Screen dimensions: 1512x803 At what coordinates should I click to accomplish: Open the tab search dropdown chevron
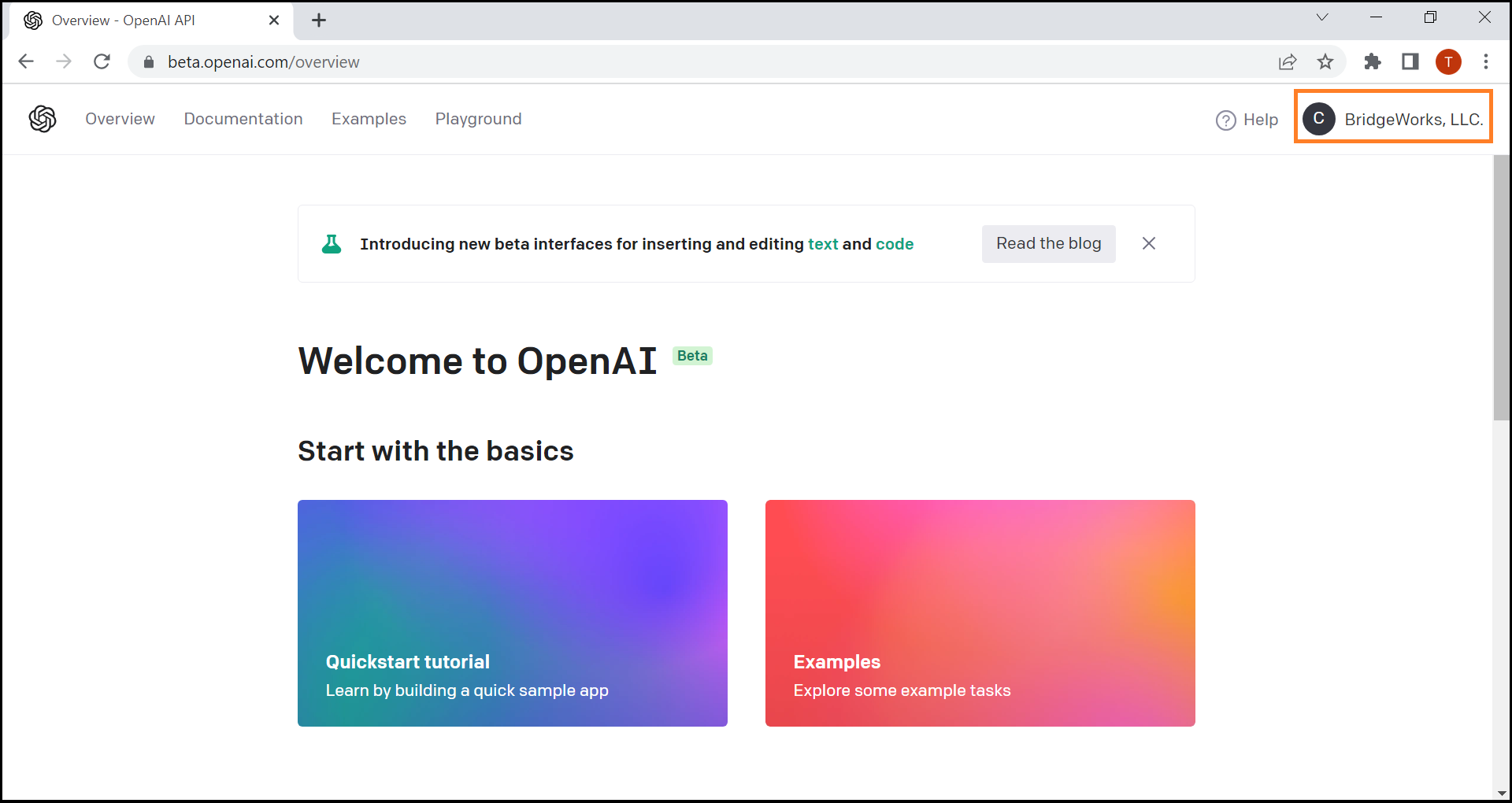1322,17
